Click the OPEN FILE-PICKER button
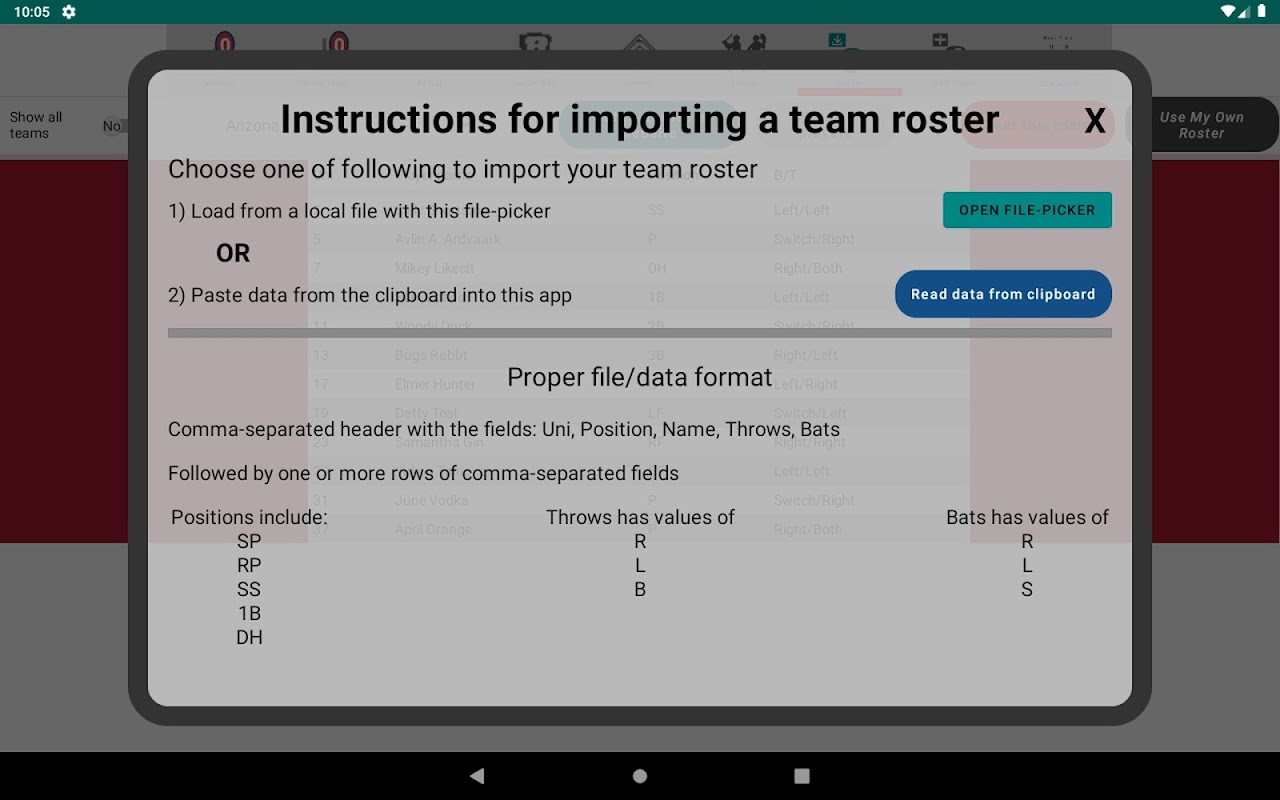 [x=1027, y=210]
